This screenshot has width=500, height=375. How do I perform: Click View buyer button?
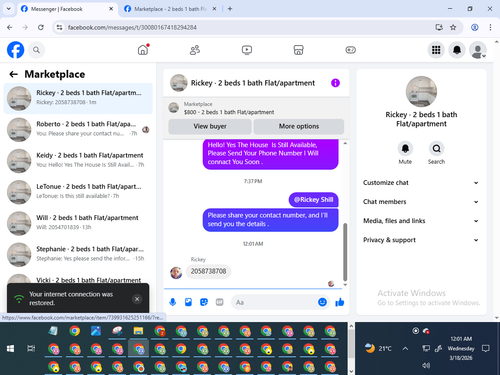(210, 126)
